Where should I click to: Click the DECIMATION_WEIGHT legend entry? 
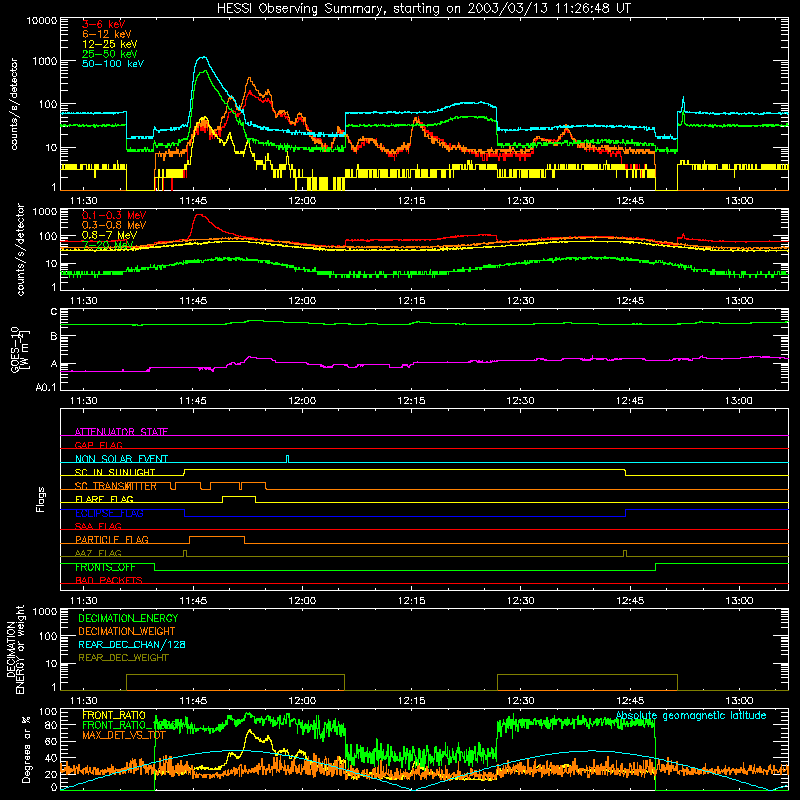coord(127,631)
